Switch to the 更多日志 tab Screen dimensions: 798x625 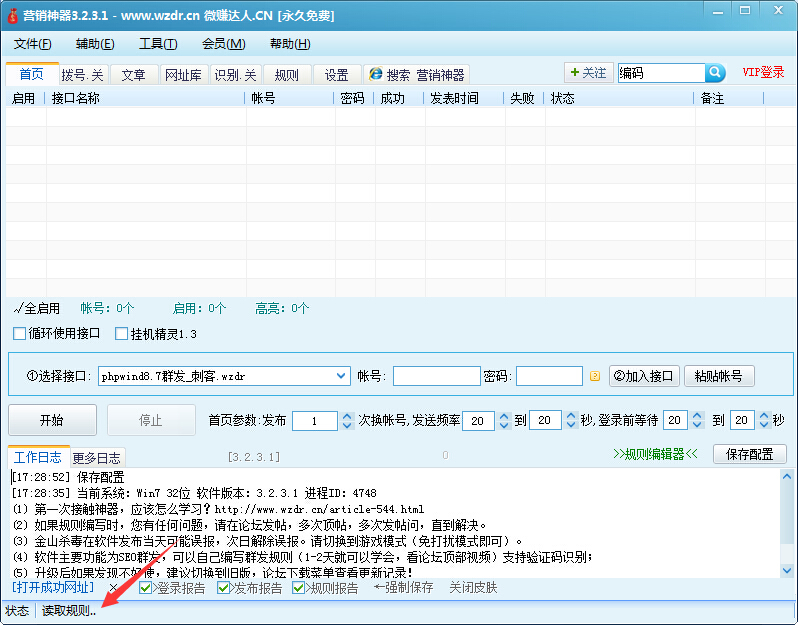coord(96,458)
